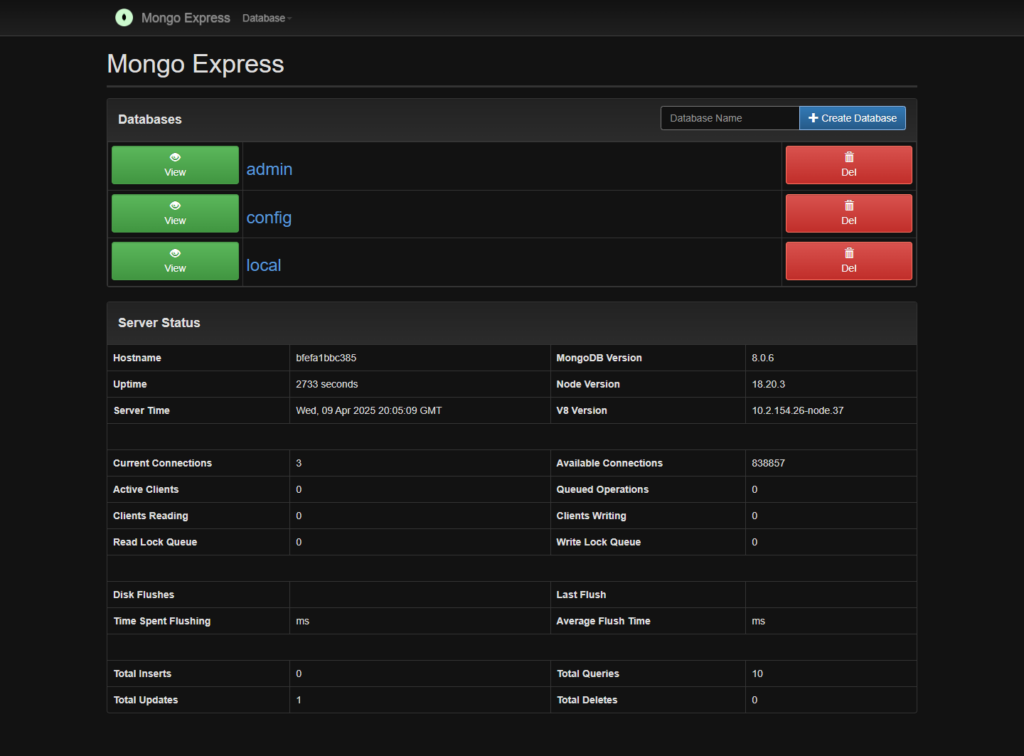Select Total Queries value 10
This screenshot has height=756, width=1024.
click(x=757, y=673)
